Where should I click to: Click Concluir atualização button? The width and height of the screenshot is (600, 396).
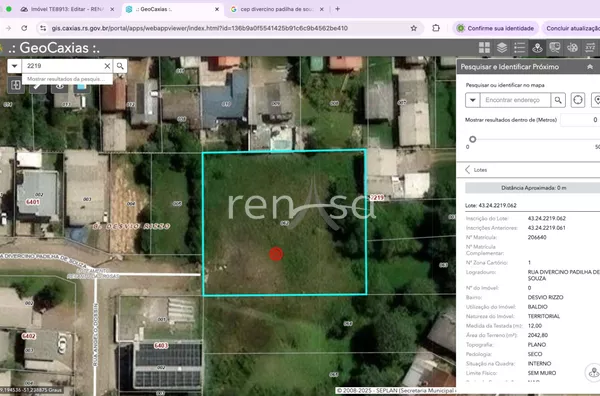pos(572,28)
